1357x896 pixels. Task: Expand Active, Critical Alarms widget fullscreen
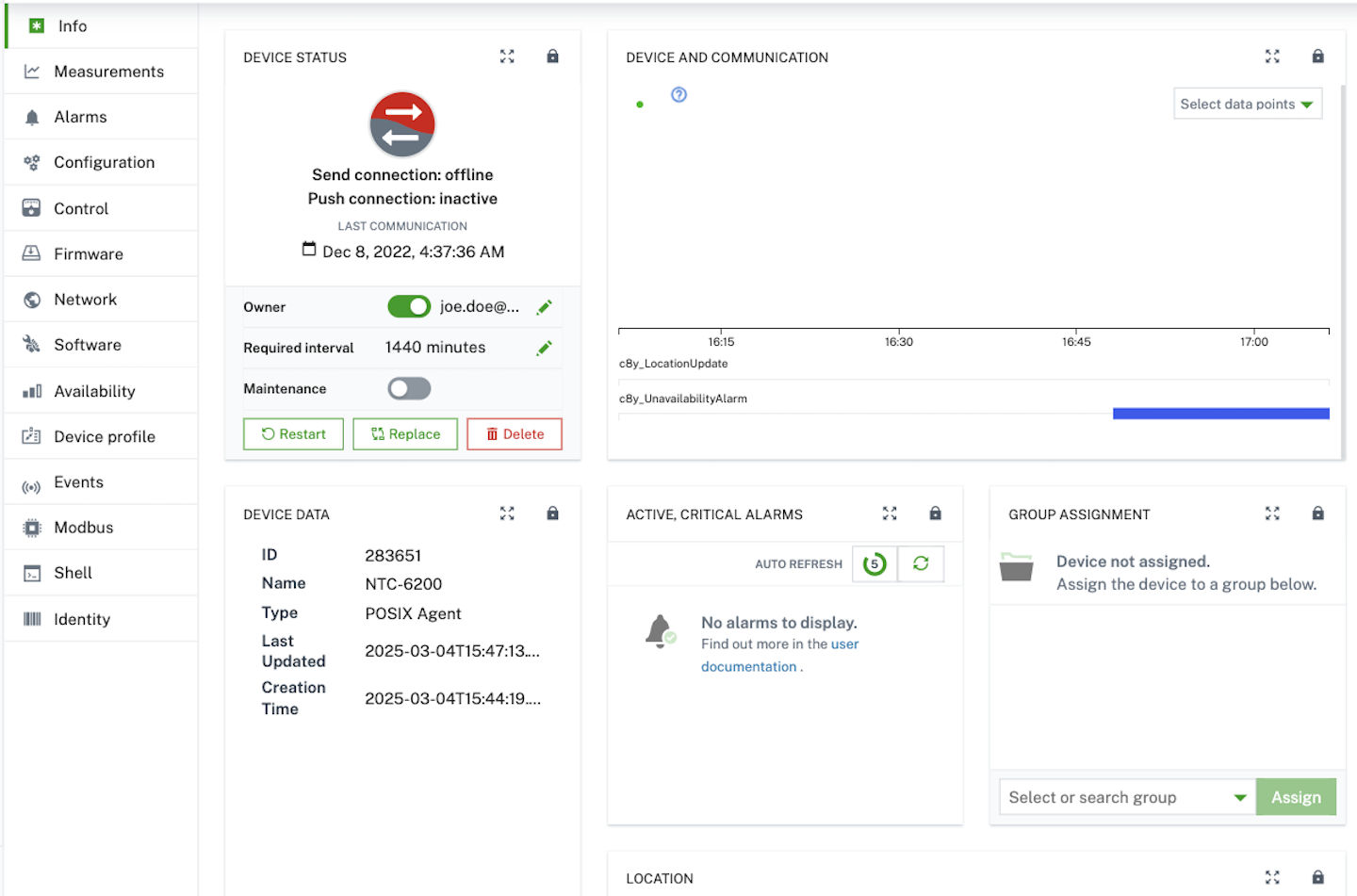tap(890, 513)
